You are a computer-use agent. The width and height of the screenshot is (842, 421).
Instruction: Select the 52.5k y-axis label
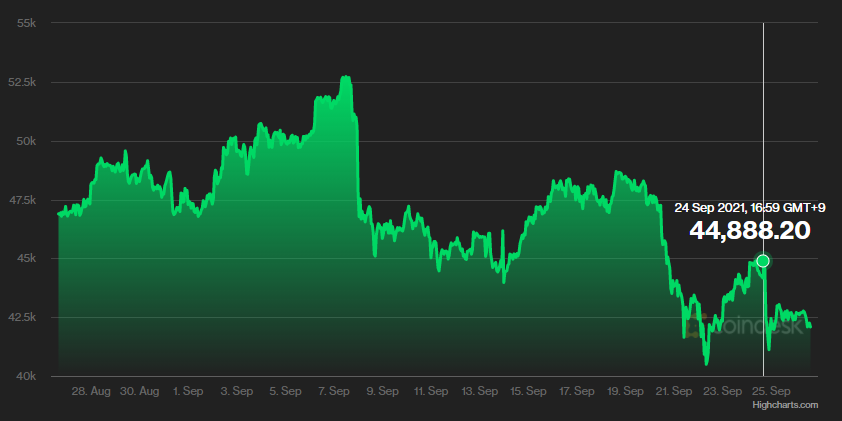[x=22, y=82]
